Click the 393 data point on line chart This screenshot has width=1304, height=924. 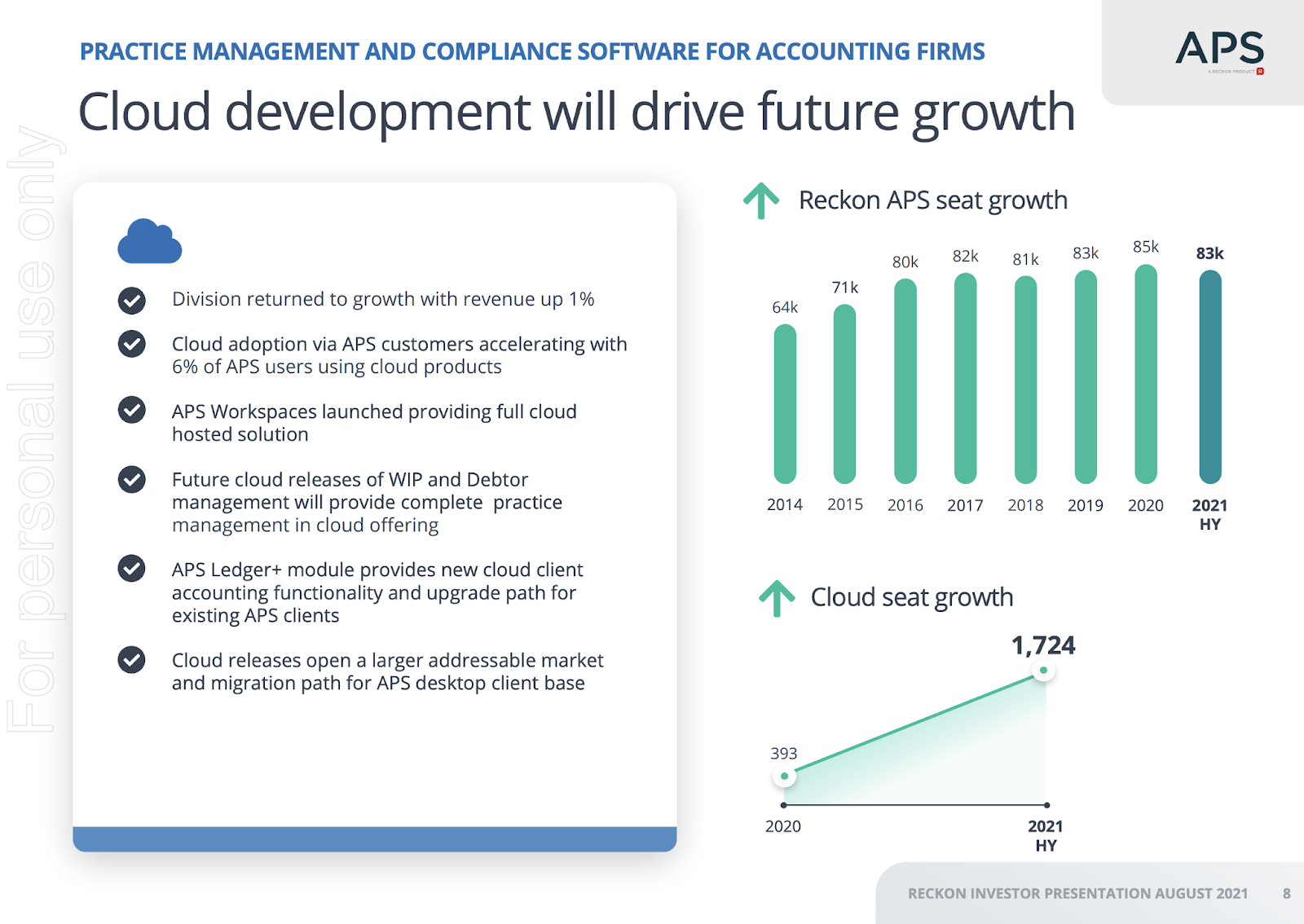(x=785, y=776)
